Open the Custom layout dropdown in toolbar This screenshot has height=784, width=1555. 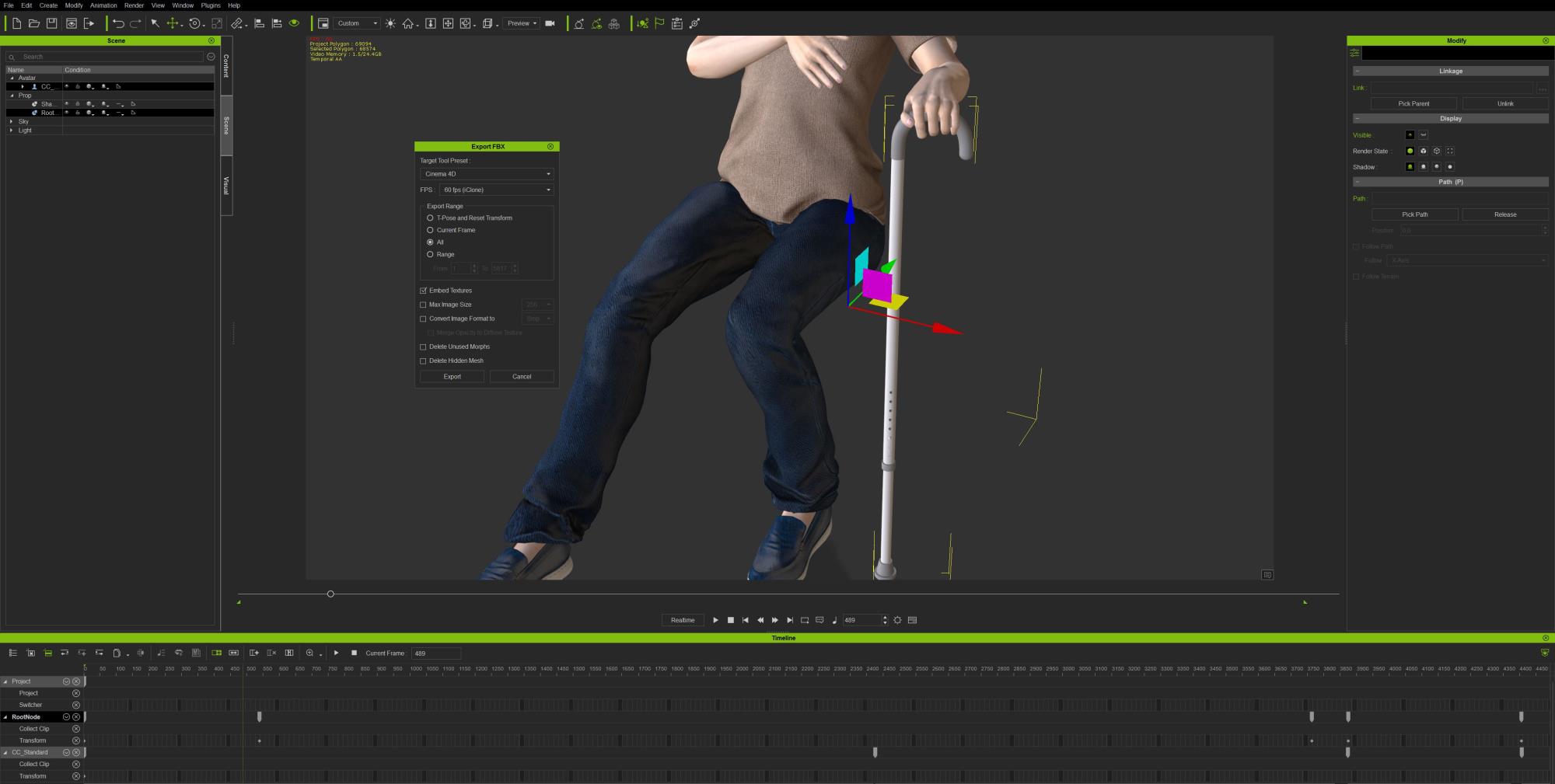click(357, 23)
